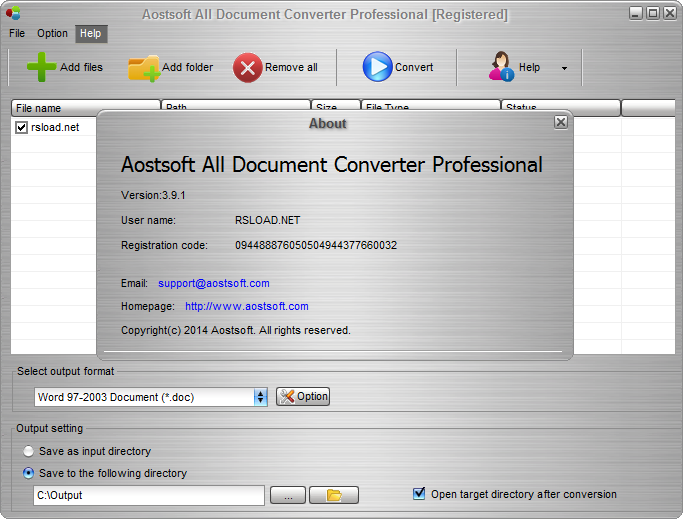Open the Help toolbar button
The height and width of the screenshot is (519, 683).
[x=516, y=67]
